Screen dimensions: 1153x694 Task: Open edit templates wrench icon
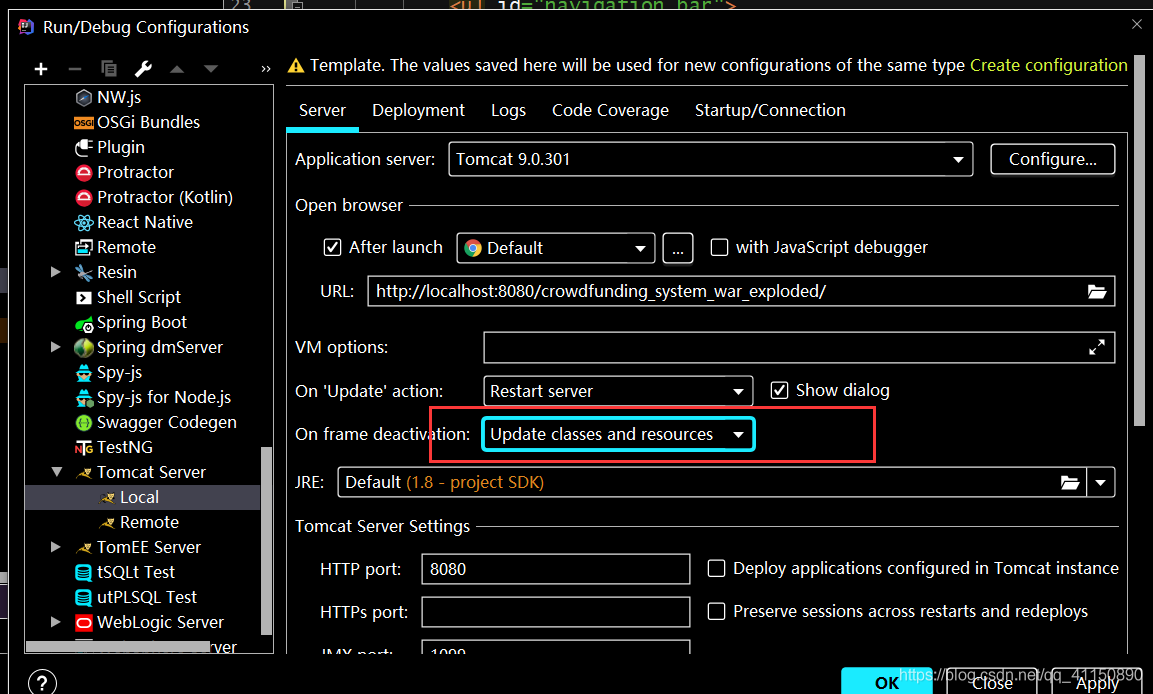143,69
